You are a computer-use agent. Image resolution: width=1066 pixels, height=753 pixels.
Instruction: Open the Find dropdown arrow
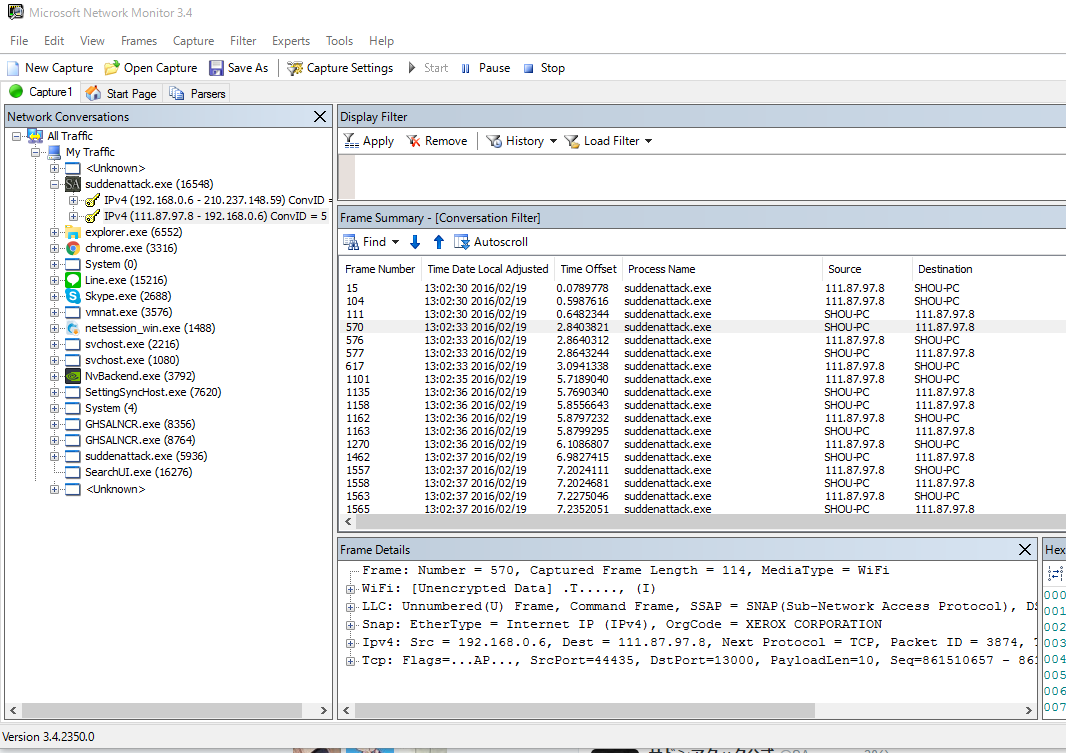(x=395, y=242)
